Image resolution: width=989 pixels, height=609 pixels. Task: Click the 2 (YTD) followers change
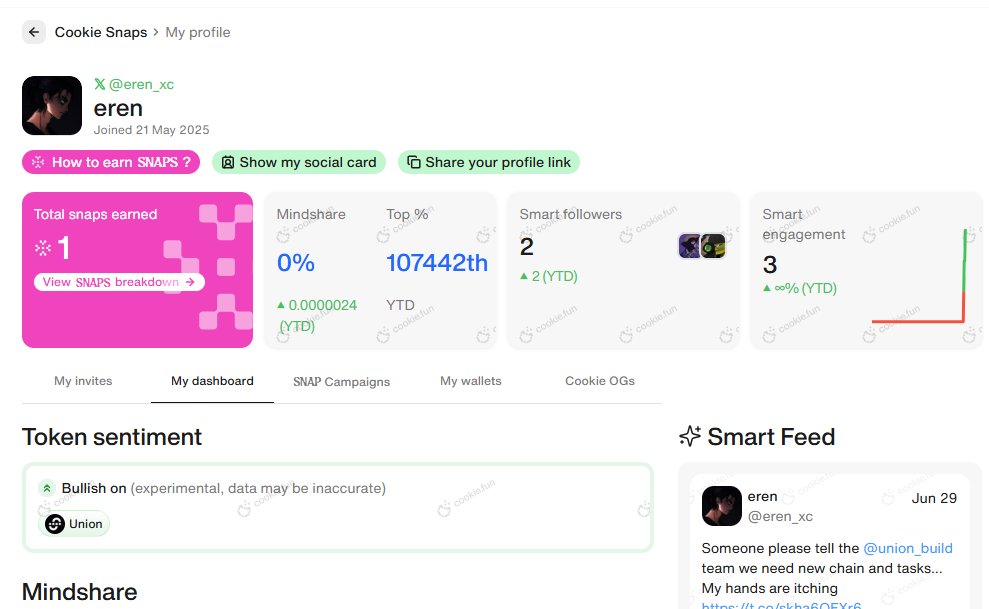click(x=549, y=276)
